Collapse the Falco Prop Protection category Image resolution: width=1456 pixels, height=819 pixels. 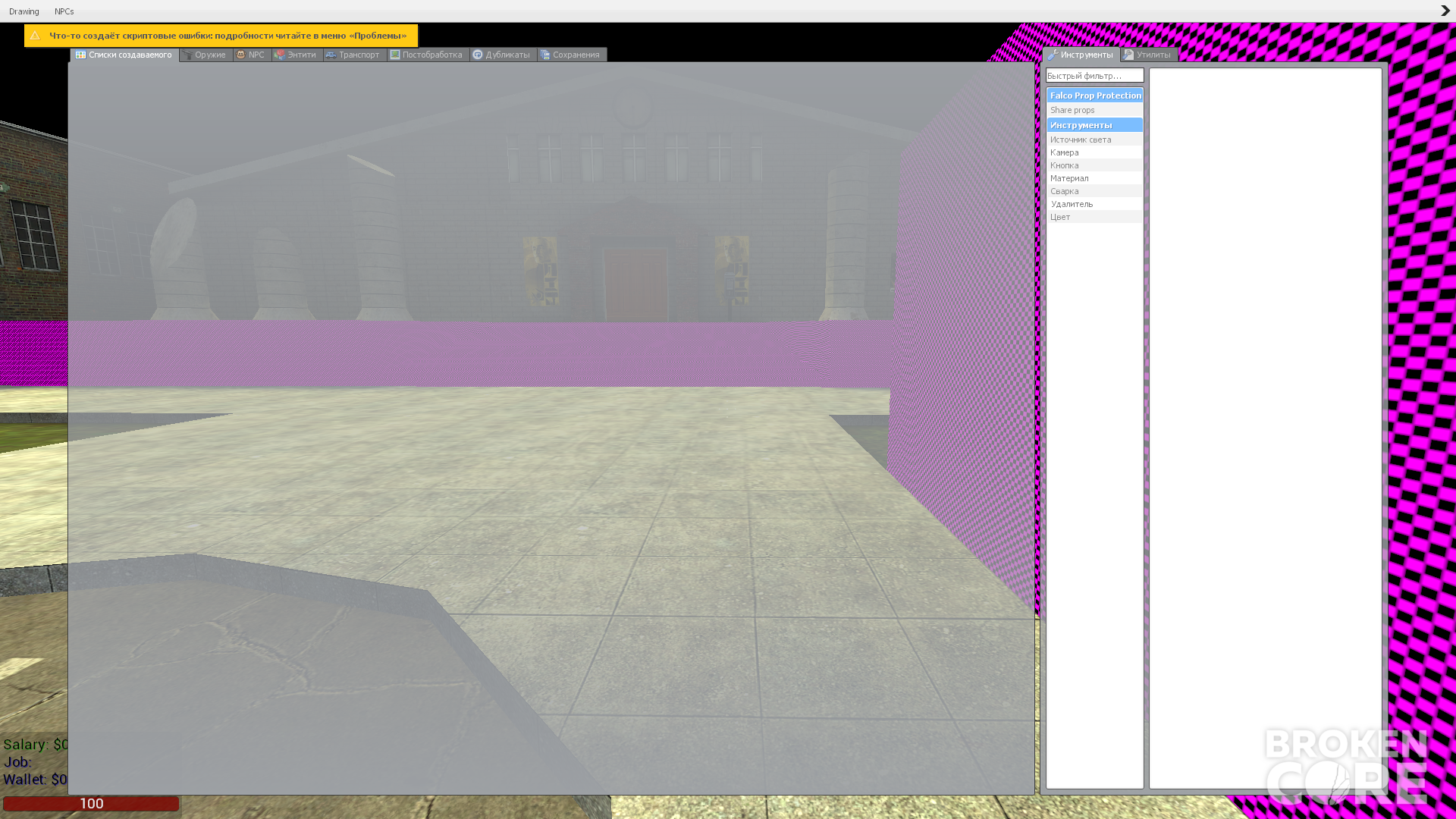(x=1094, y=96)
